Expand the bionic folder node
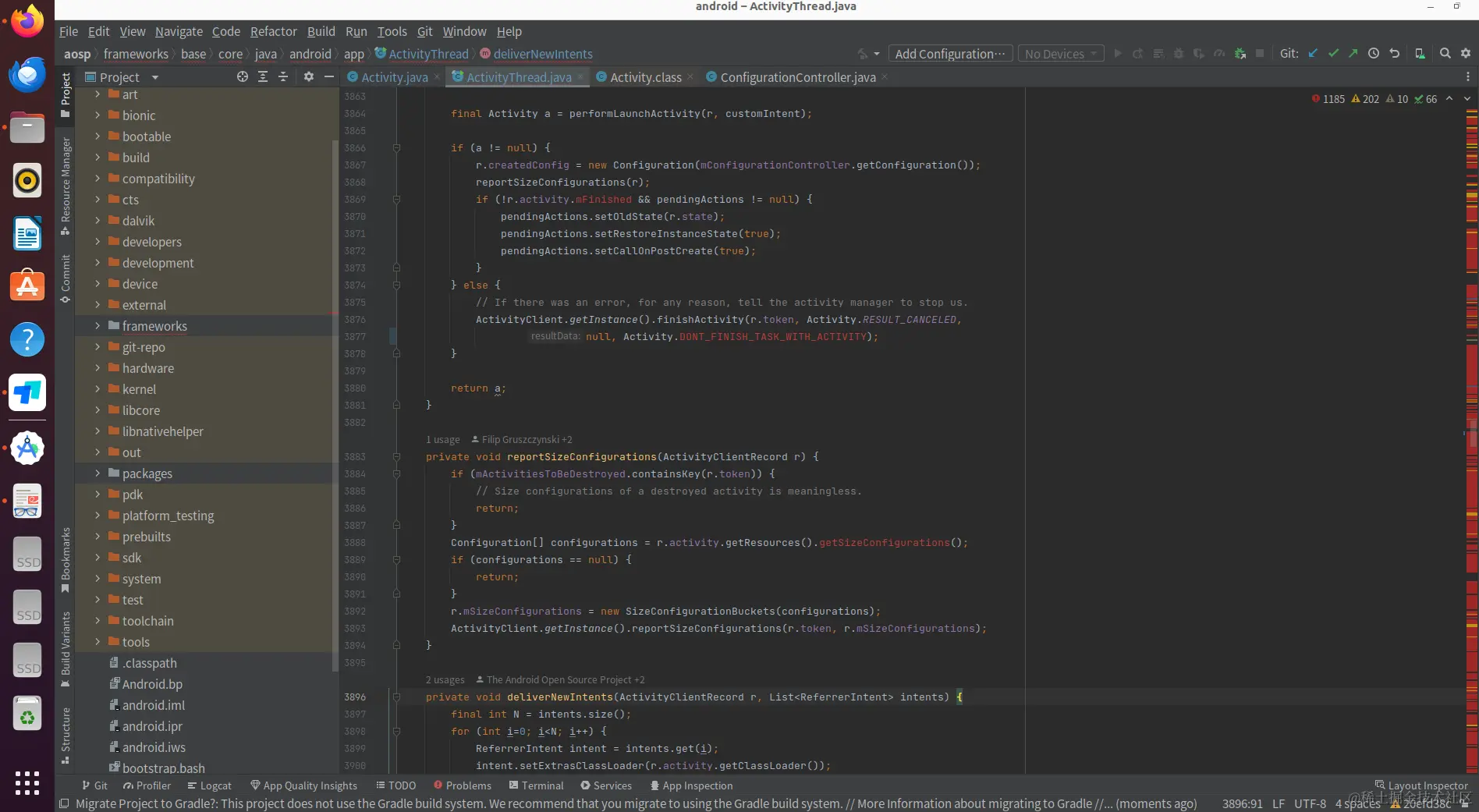Screen dimensions: 1479x812 point(98,115)
